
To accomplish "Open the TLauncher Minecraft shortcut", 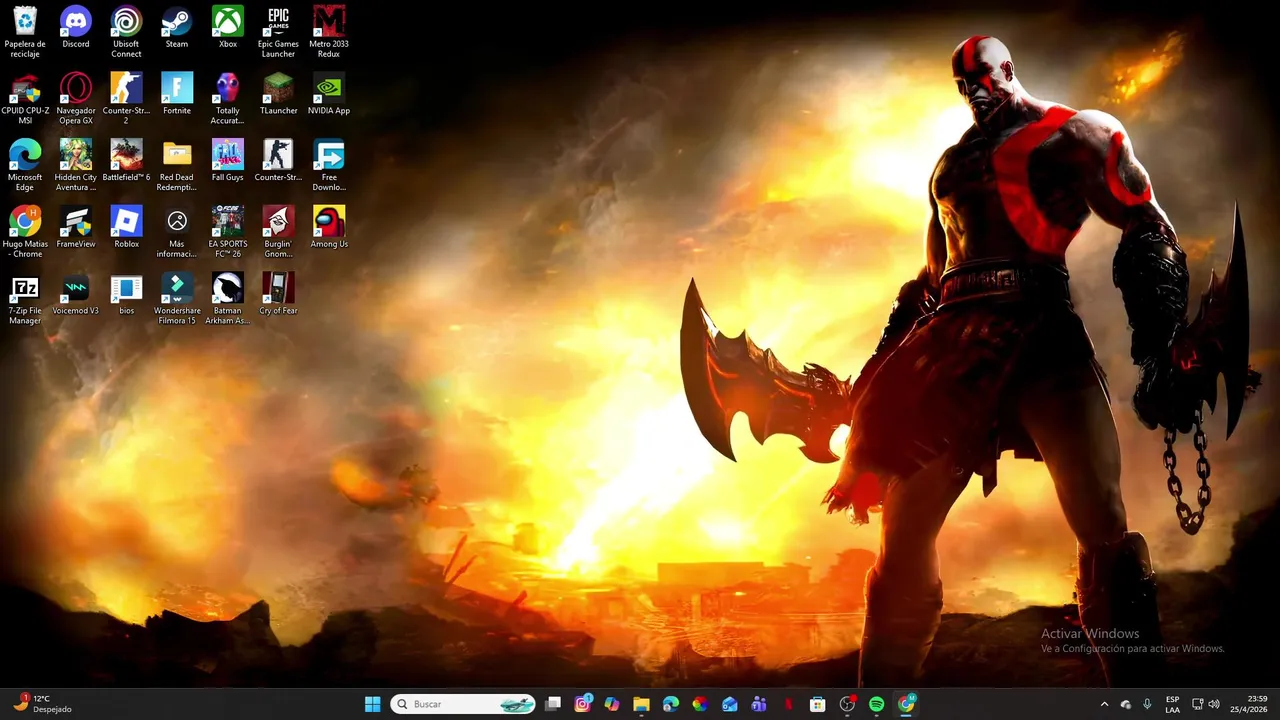I will click(x=278, y=94).
